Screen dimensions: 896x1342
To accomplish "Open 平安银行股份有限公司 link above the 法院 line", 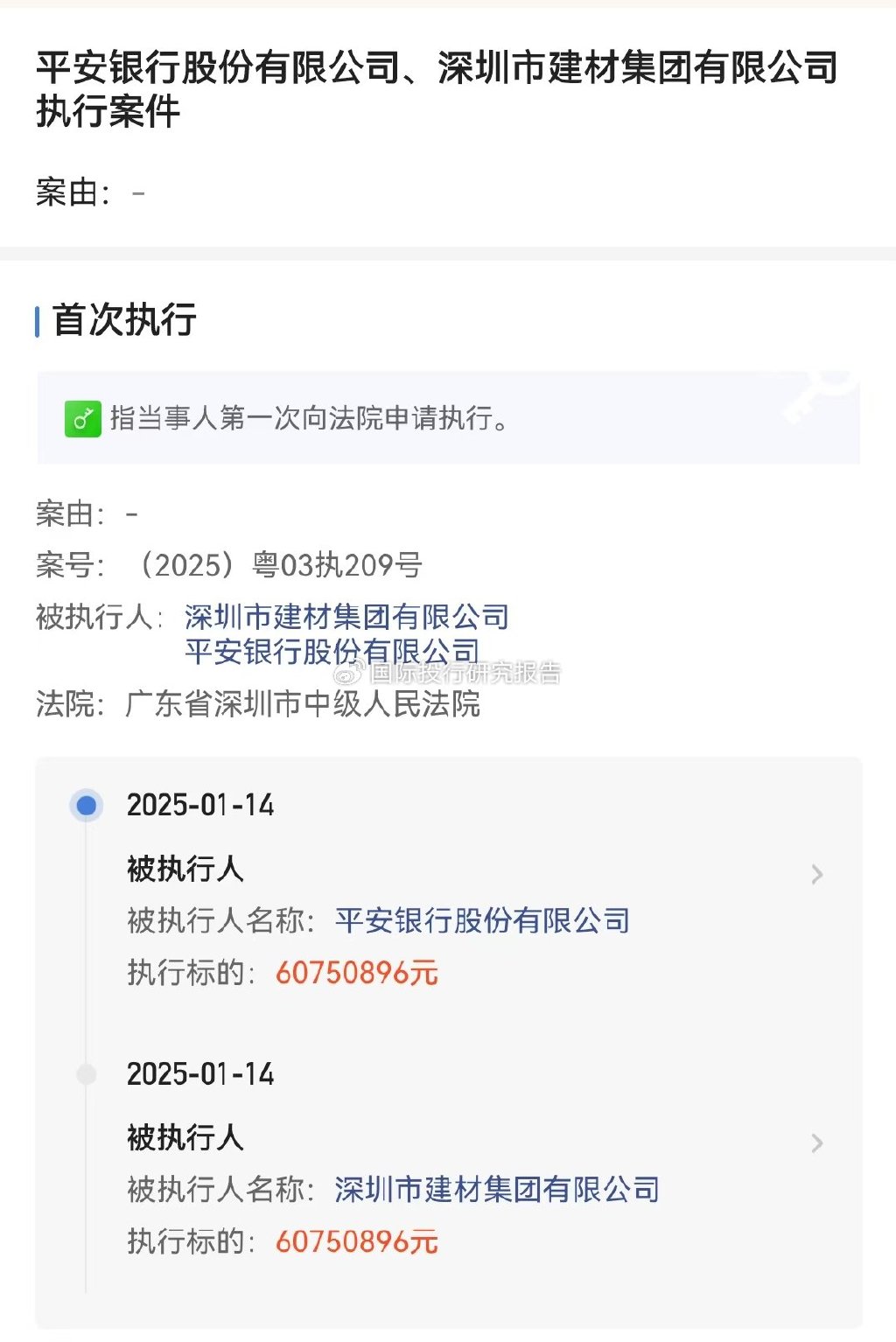I will (x=332, y=651).
